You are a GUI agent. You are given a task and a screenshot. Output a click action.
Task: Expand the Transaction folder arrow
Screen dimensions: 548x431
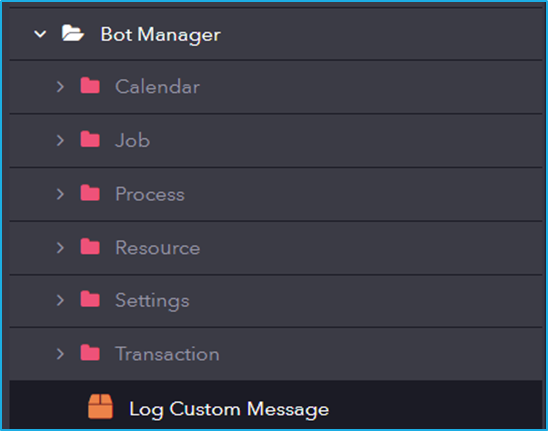tap(60, 354)
